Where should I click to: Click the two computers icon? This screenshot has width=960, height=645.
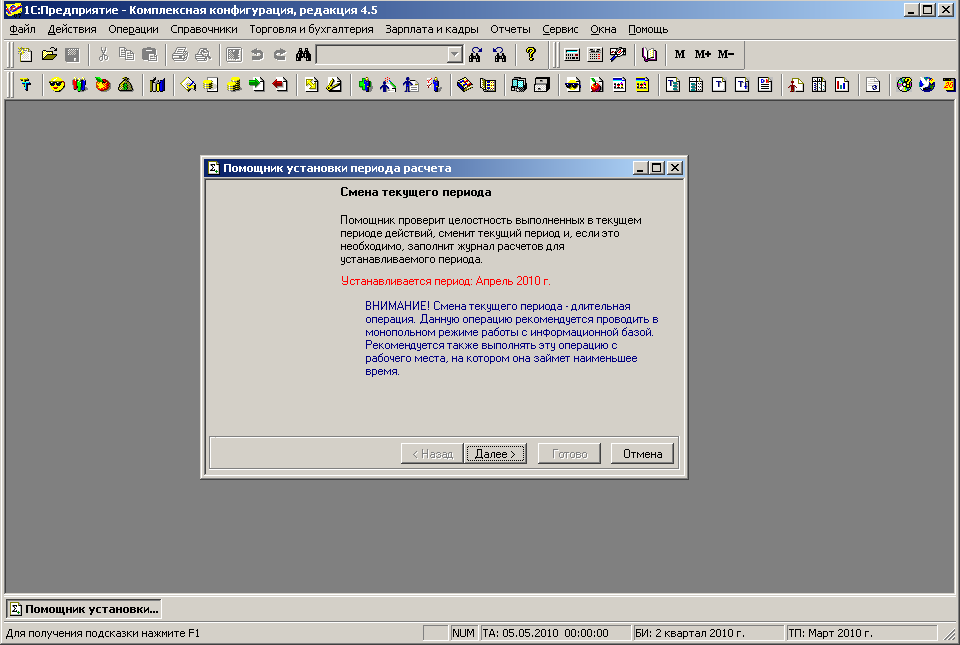pyautogui.click(x=519, y=85)
